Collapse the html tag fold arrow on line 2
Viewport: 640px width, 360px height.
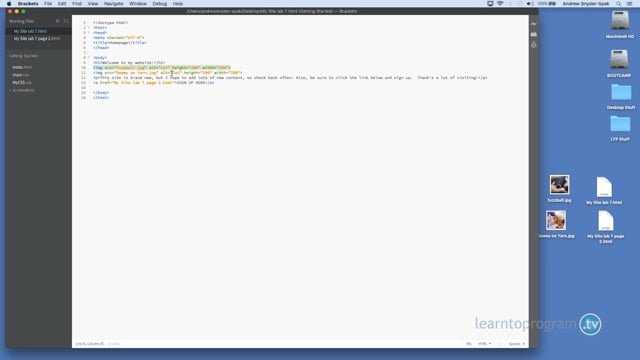click(89, 28)
